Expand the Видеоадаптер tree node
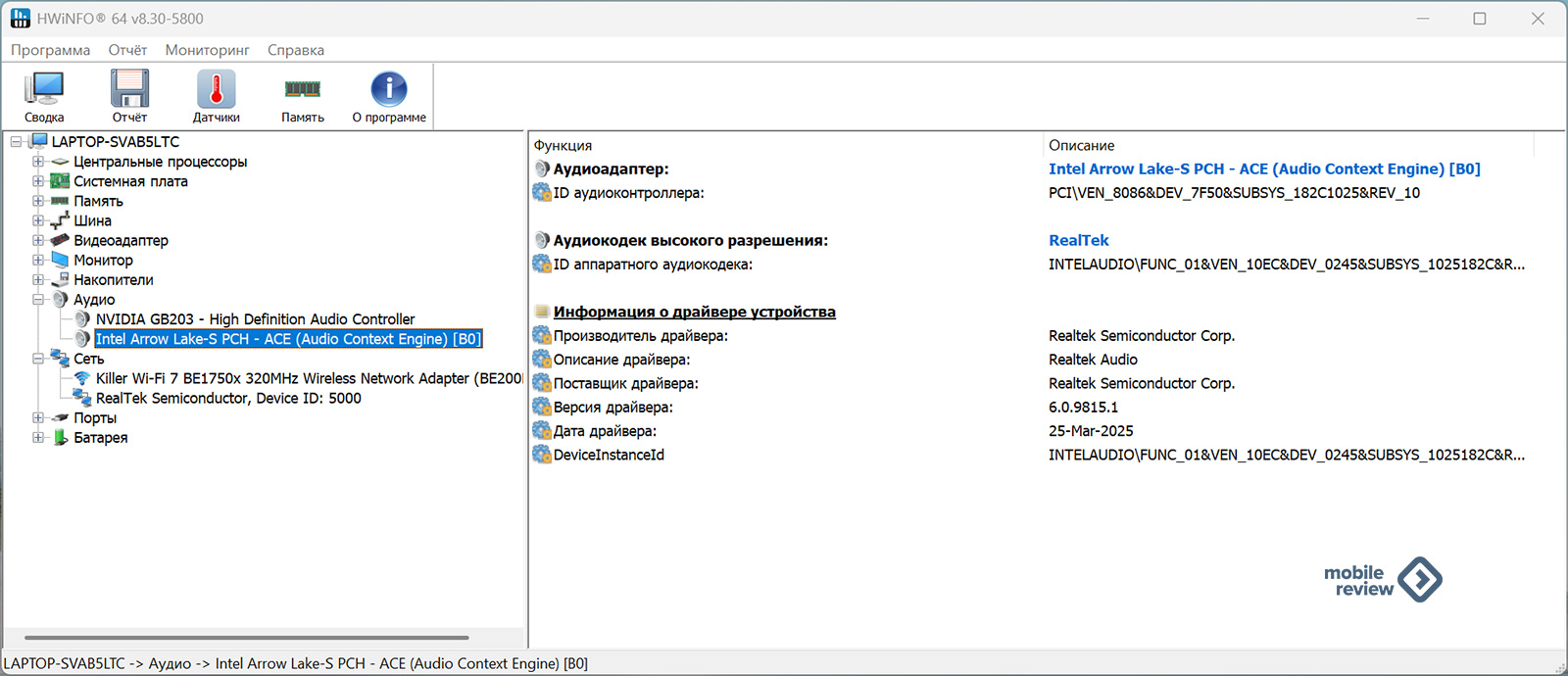The image size is (1568, 676). coord(38,240)
